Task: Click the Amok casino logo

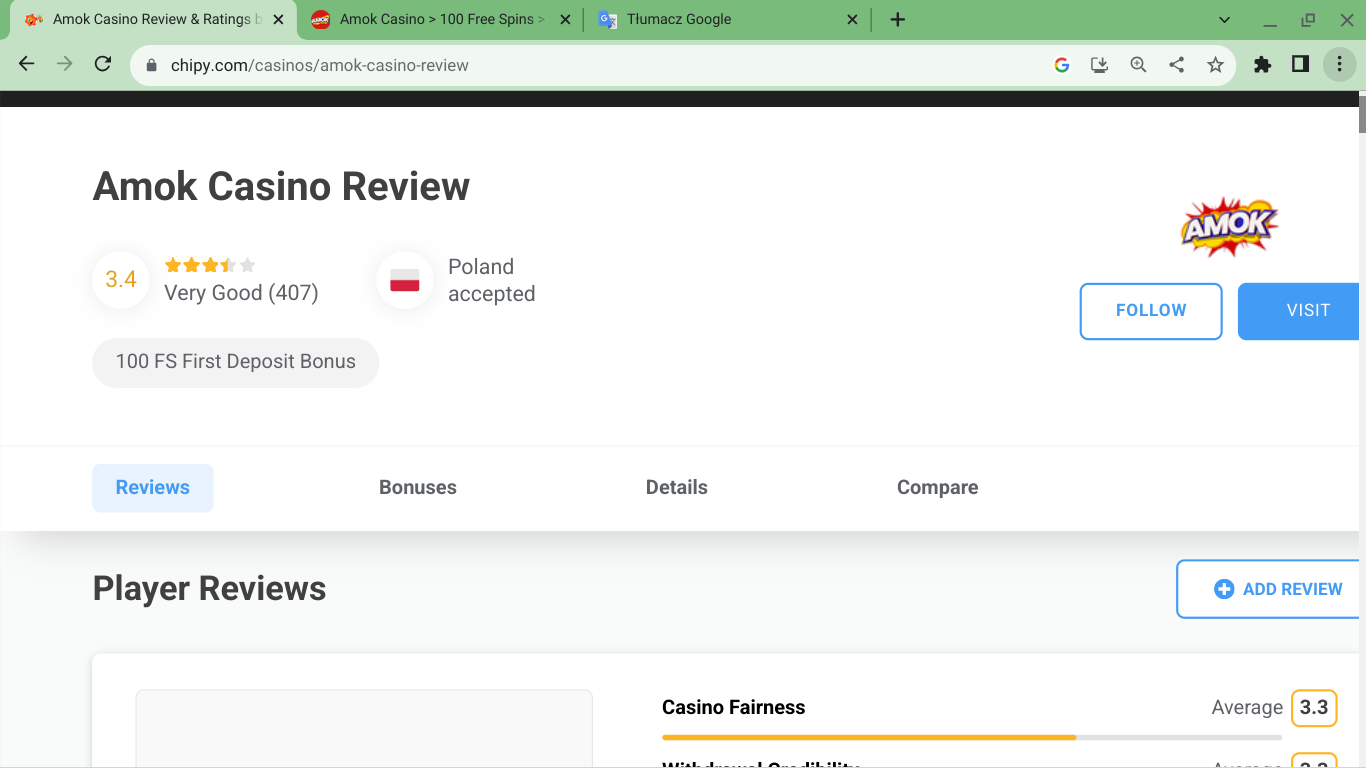Action: [1229, 227]
